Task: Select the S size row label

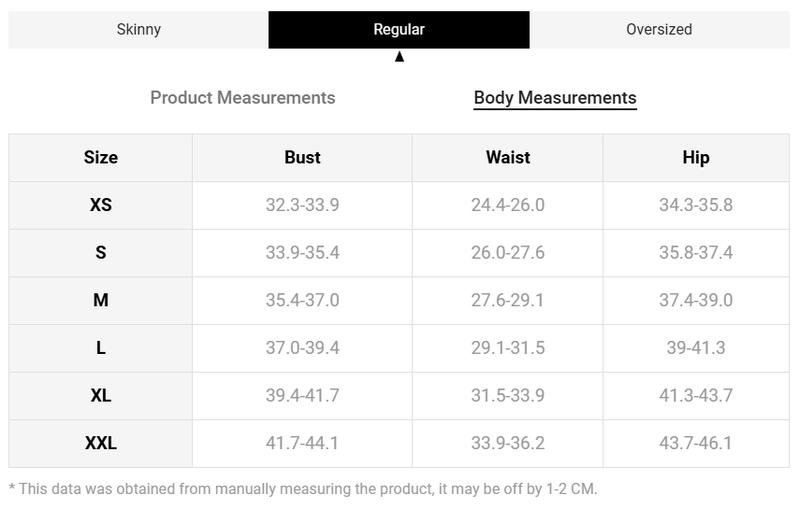Action: point(101,253)
